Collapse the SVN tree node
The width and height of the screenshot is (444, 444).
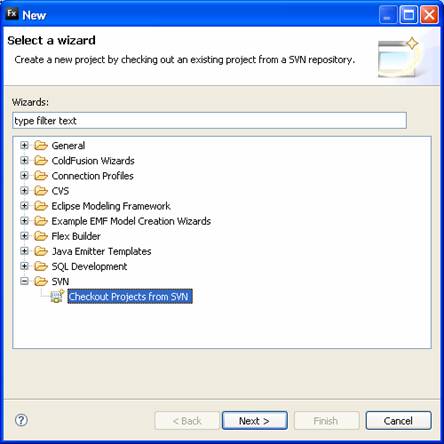point(24,281)
